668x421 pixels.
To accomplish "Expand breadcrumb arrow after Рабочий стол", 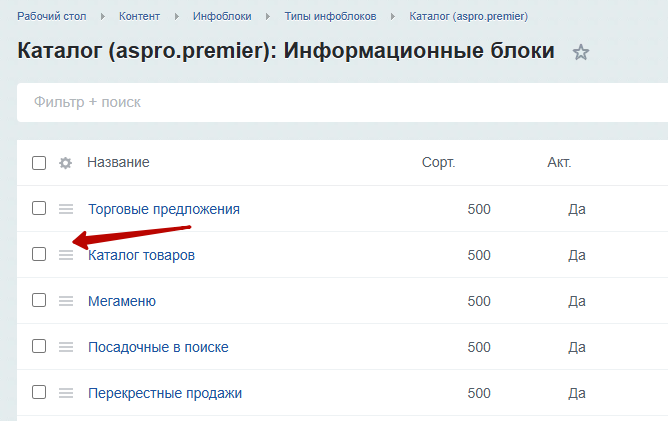I will click(103, 17).
